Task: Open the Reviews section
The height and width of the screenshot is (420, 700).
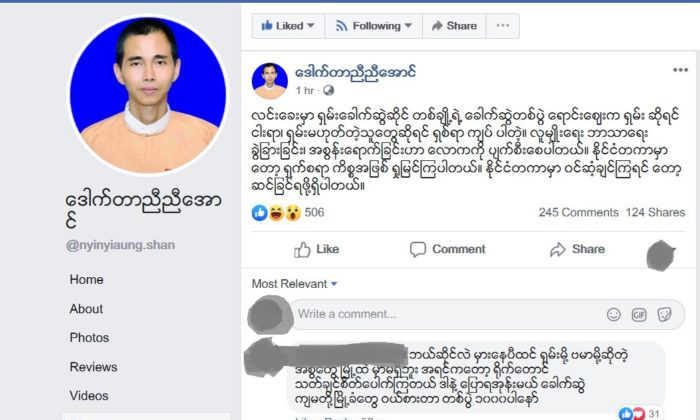Action: click(x=93, y=367)
